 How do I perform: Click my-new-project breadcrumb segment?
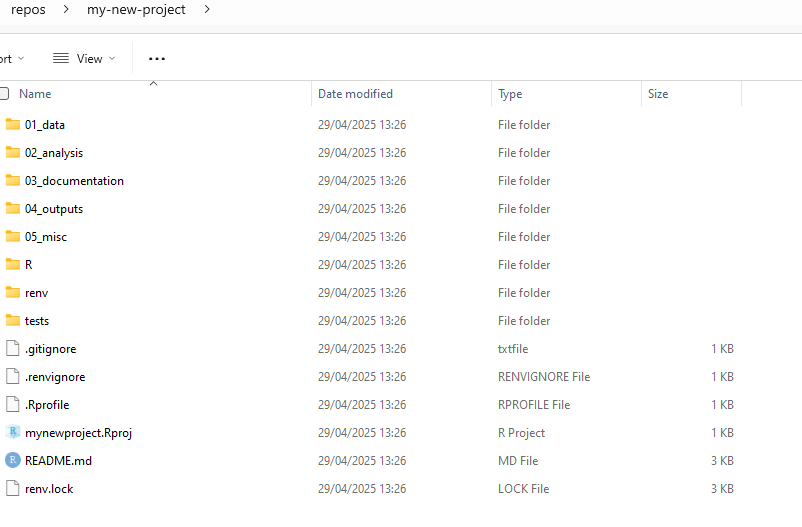136,9
